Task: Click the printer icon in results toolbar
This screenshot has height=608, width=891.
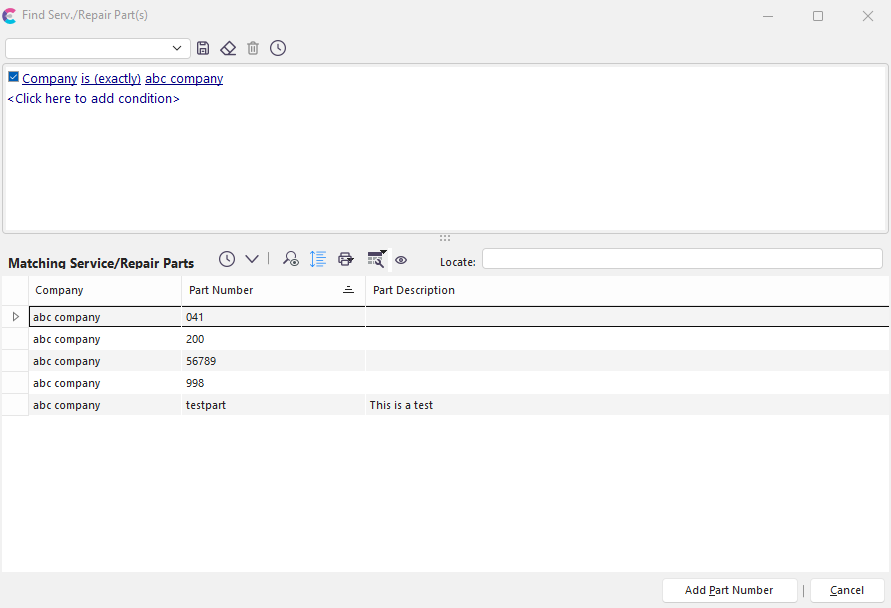Action: coord(346,259)
